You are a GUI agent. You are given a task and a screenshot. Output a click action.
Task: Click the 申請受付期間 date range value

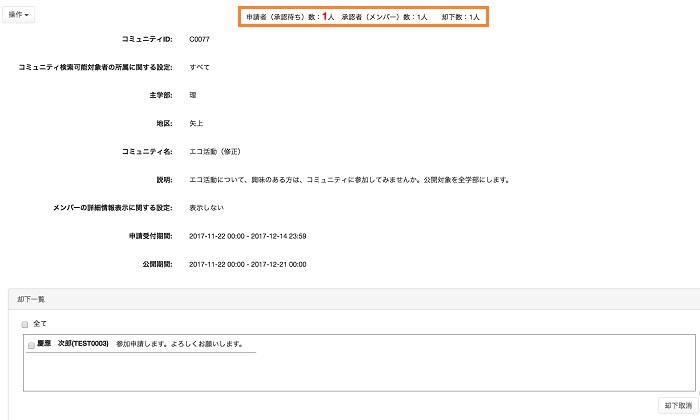click(x=247, y=236)
